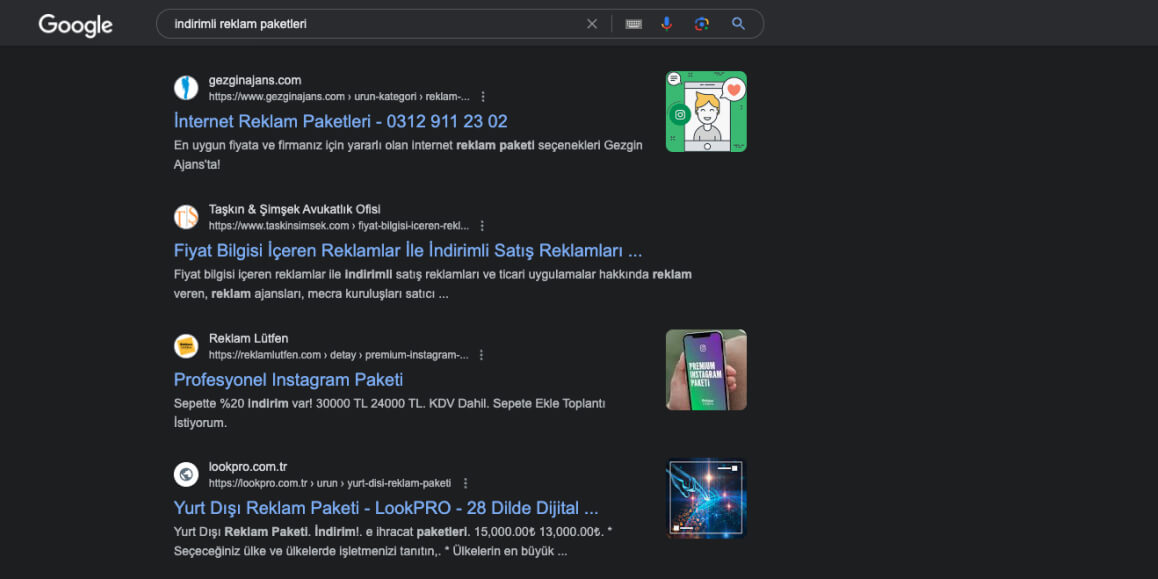
Task: Click snippet starting 'Fiyat bilgisi içeren reklamlar ile'
Action: coord(433,284)
